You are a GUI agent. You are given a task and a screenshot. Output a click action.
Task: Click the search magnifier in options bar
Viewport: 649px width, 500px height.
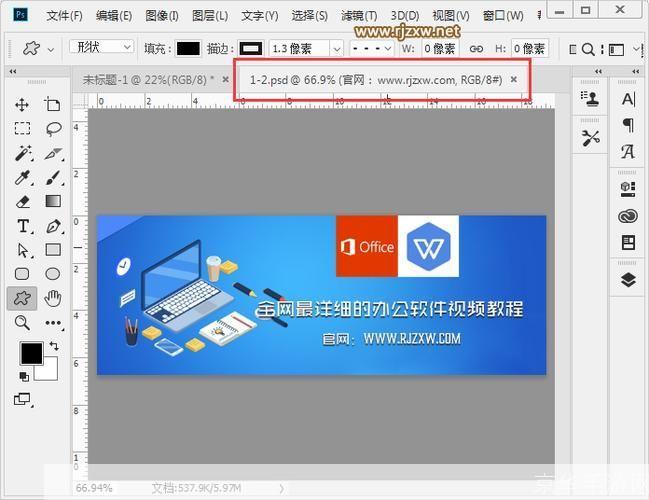coord(588,50)
